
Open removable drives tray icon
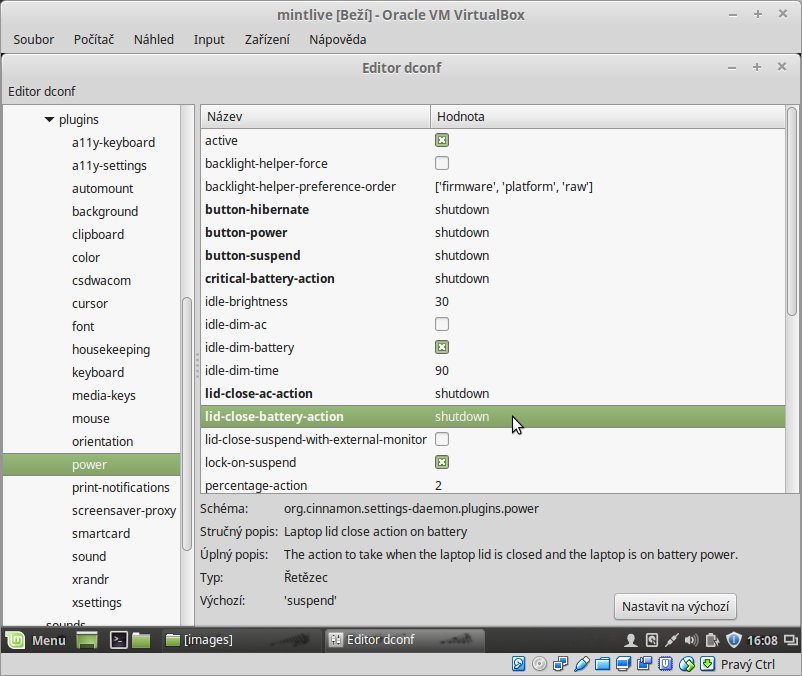pyautogui.click(x=652, y=640)
